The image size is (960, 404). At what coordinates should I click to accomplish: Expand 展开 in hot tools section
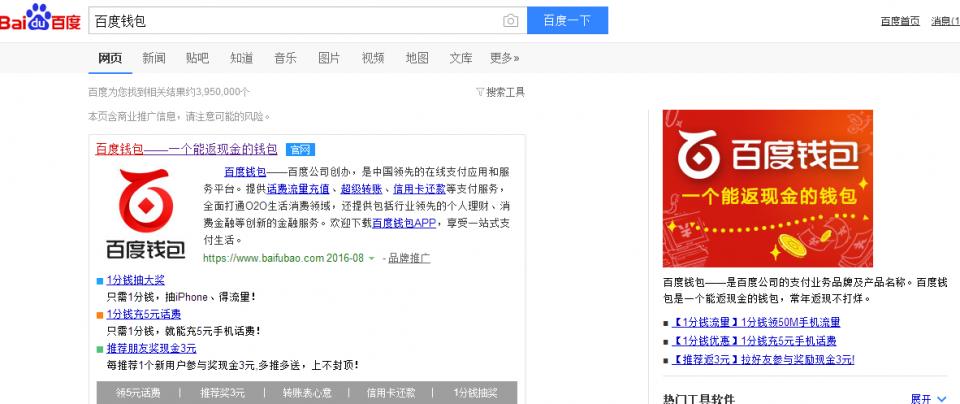click(x=929, y=398)
